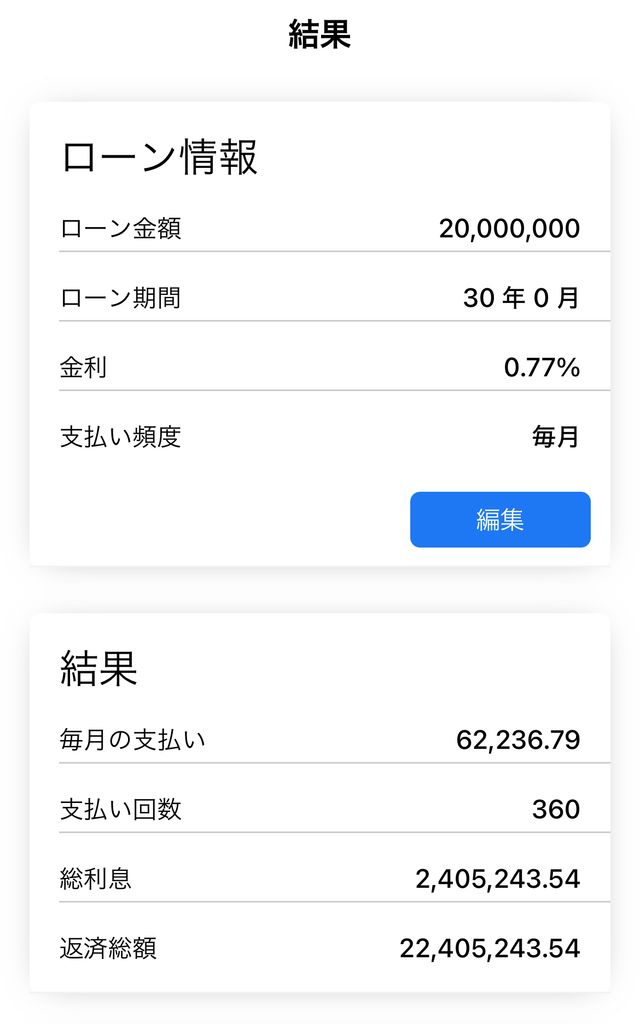Click the ローン期間 row label
640x1024 pixels.
[x=120, y=298]
